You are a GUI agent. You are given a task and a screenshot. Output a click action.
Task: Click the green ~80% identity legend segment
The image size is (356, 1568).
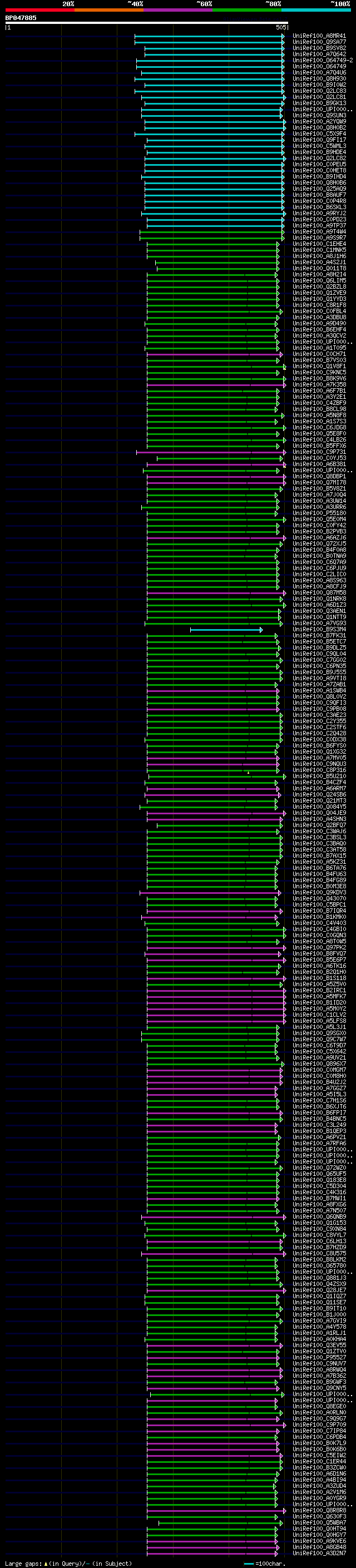(x=247, y=10)
